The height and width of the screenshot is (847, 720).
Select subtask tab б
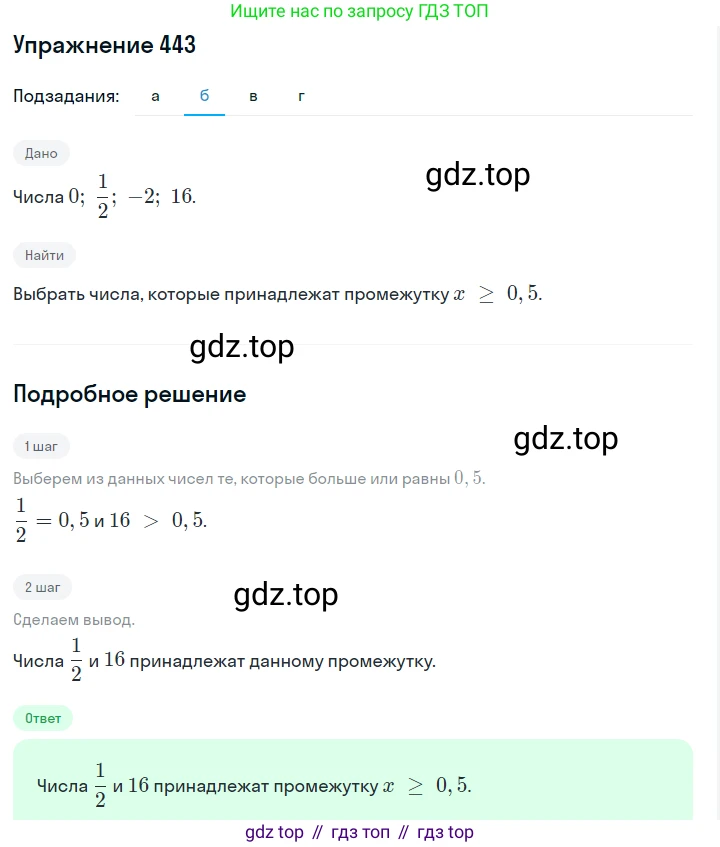click(x=204, y=96)
